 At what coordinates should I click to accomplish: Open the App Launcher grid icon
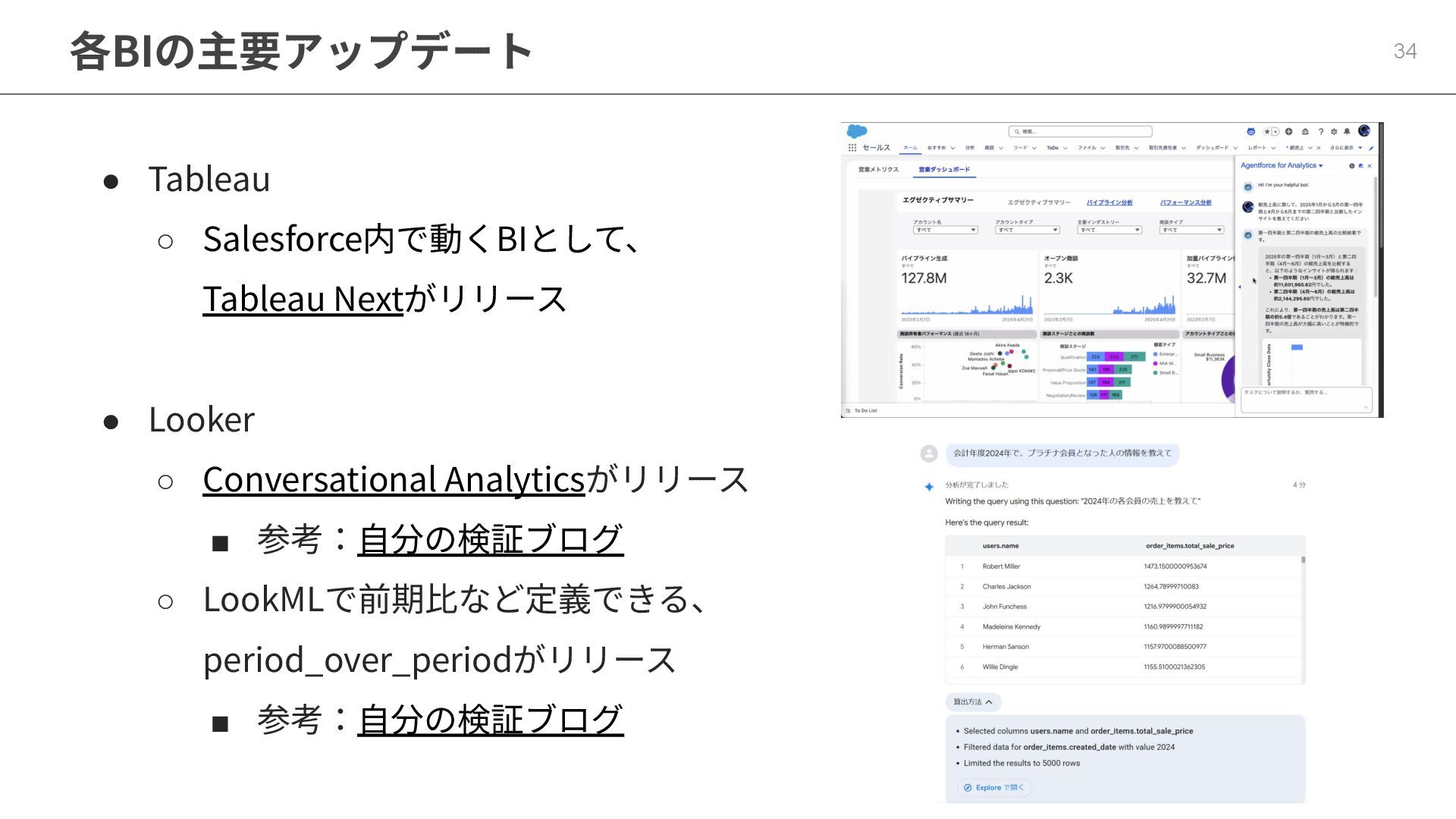852,148
